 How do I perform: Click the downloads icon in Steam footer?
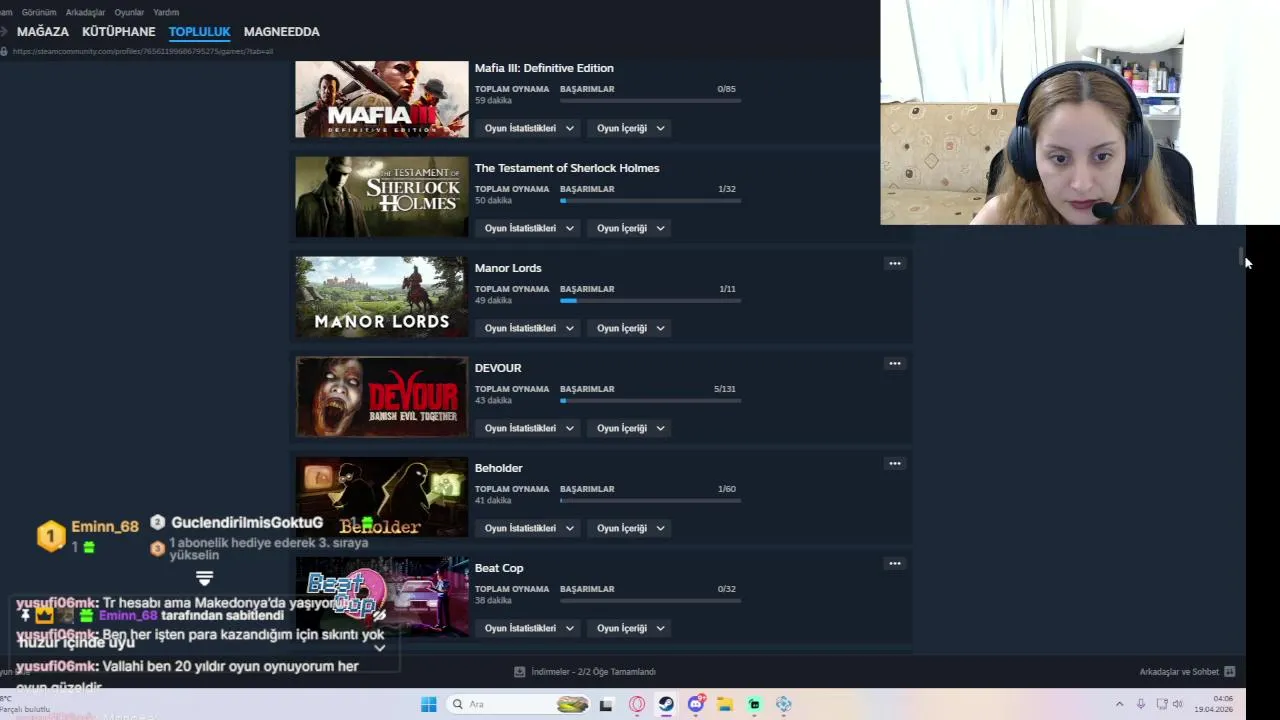519,672
